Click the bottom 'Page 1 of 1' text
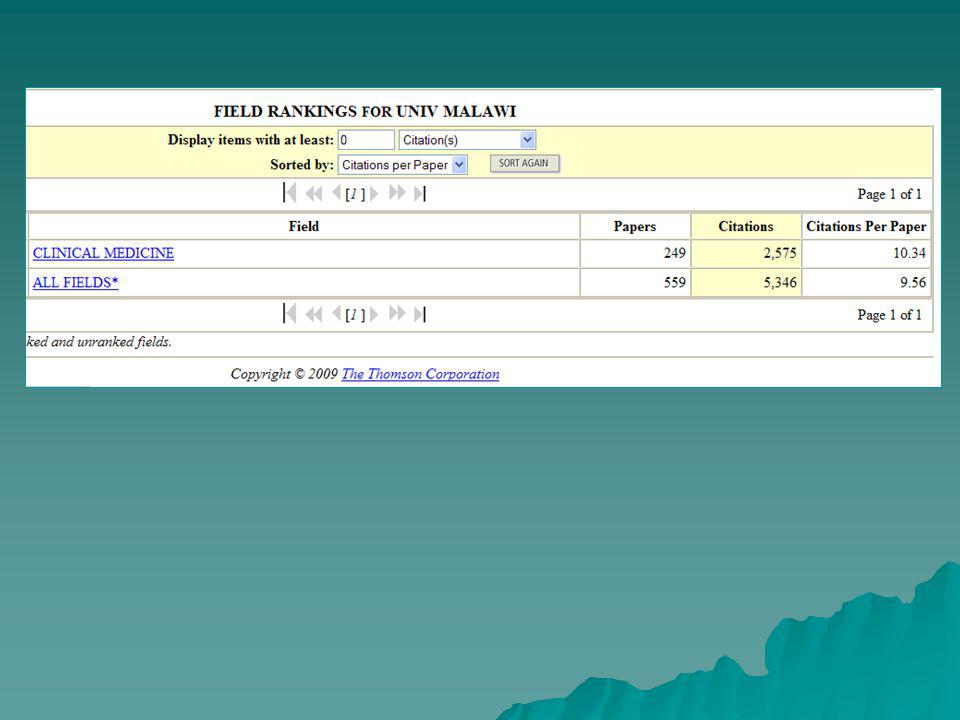Viewport: 960px width, 720px height. pyautogui.click(x=889, y=315)
